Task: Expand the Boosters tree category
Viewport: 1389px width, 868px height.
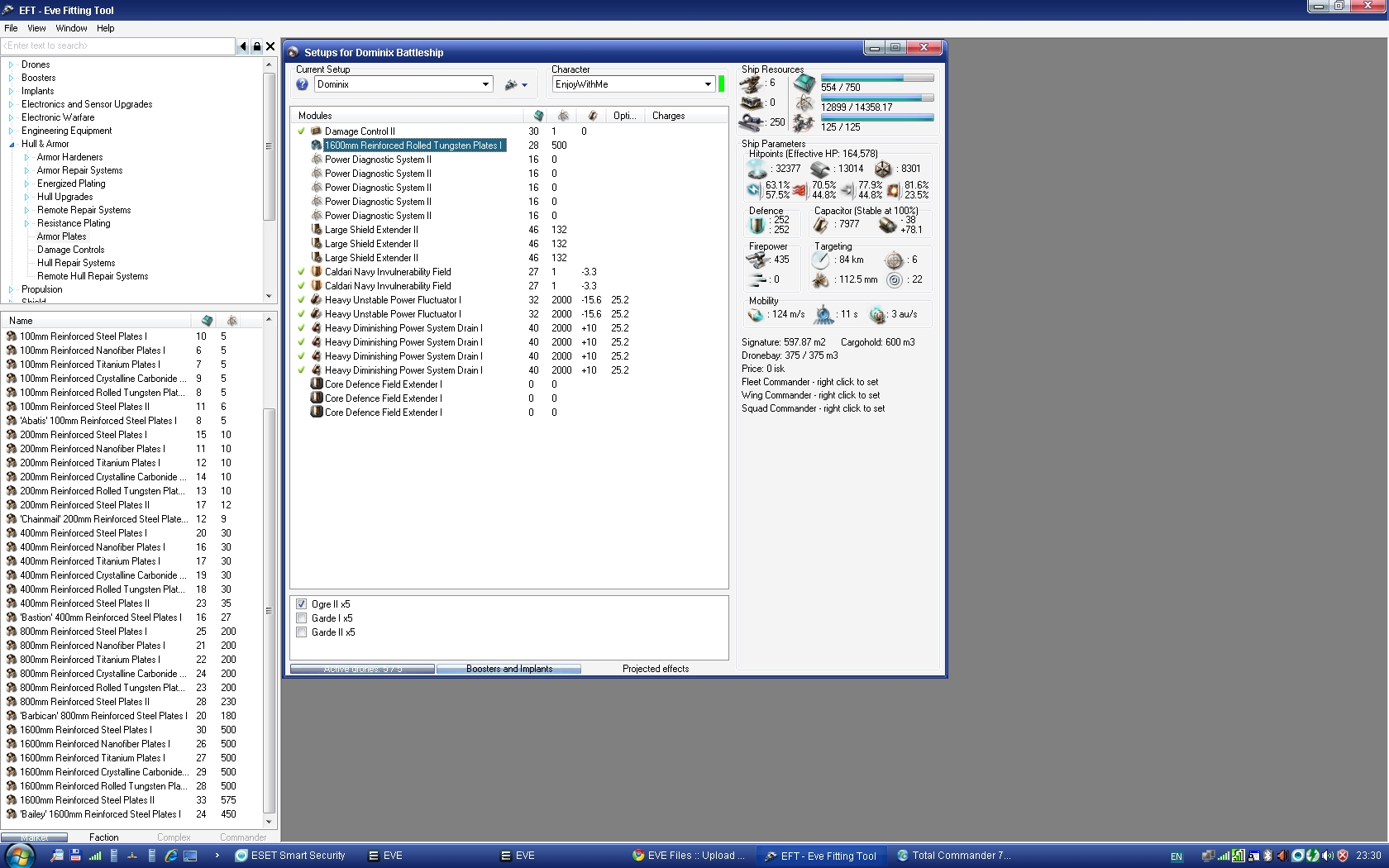Action: (11, 78)
